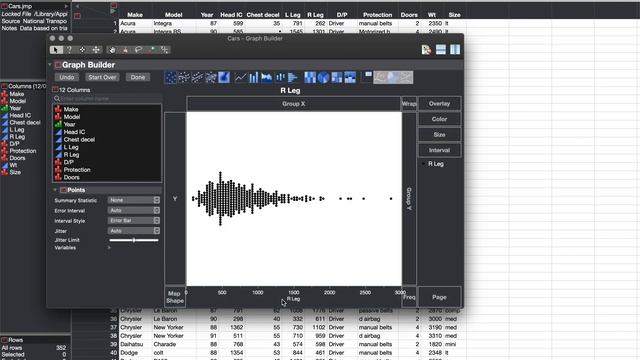Select Doors in Graph Builder column list
The width and height of the screenshot is (640, 360).
click(x=71, y=178)
